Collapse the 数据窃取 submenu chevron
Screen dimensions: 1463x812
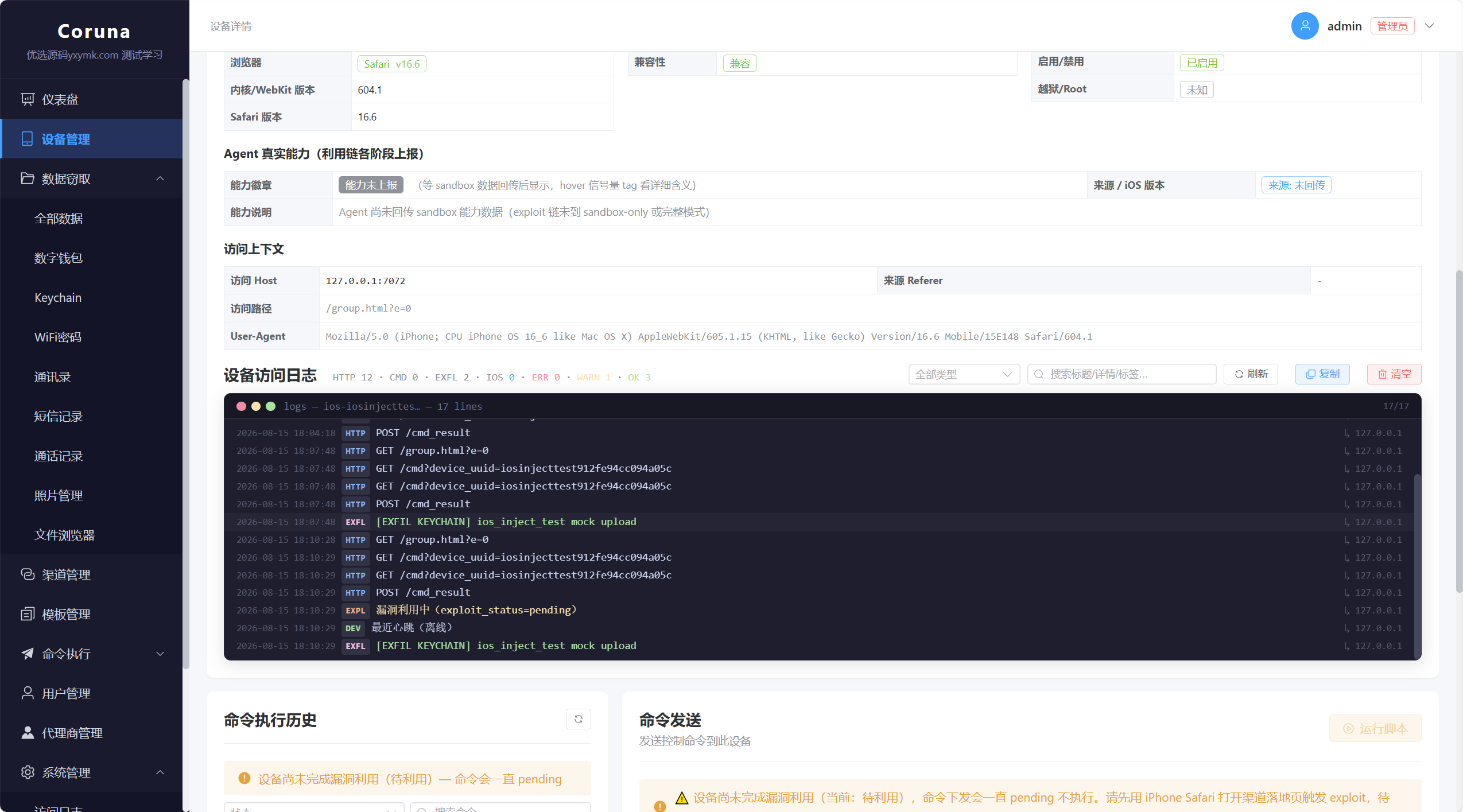point(160,178)
